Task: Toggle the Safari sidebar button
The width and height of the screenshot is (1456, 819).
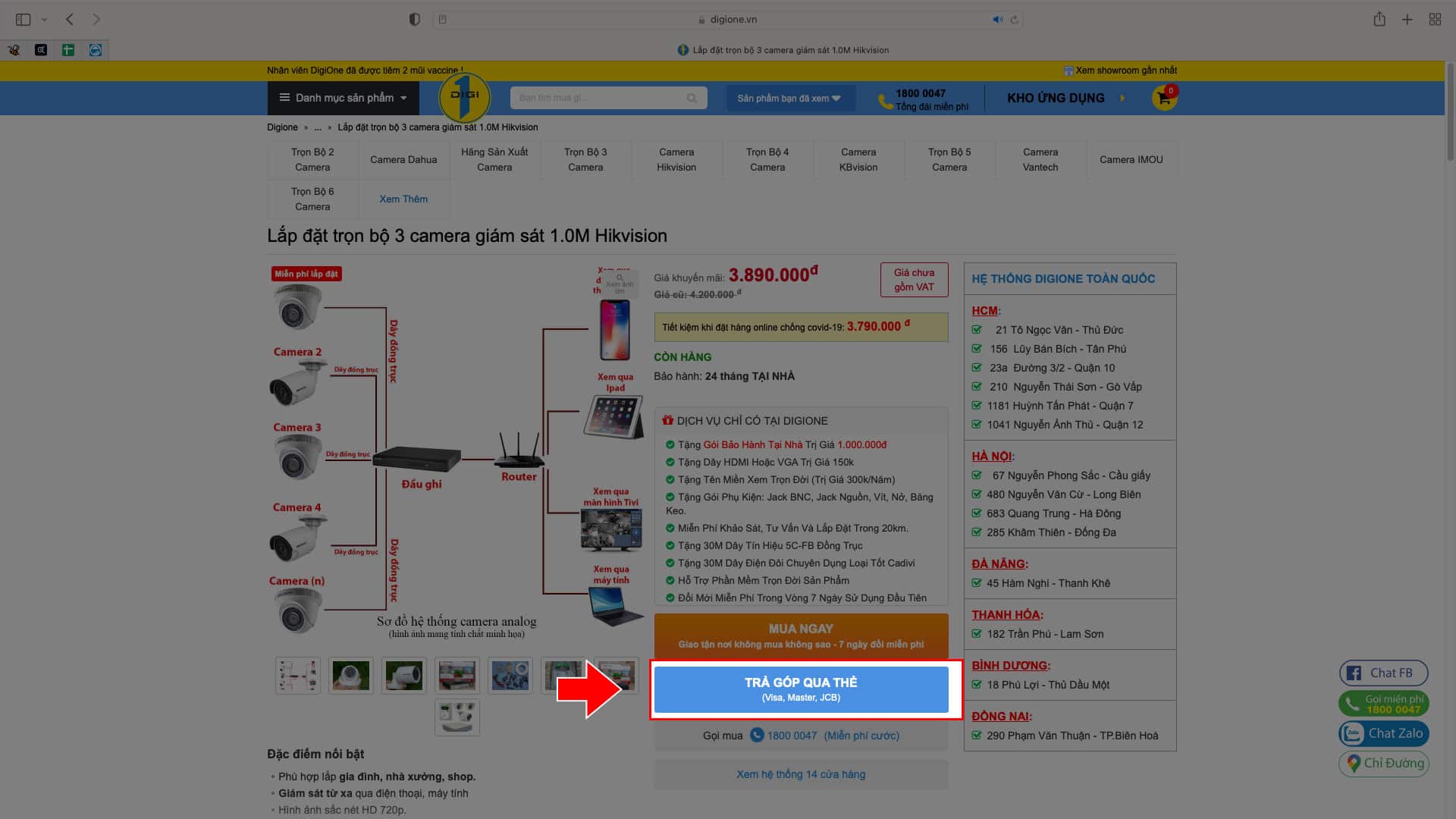Action: [x=24, y=20]
